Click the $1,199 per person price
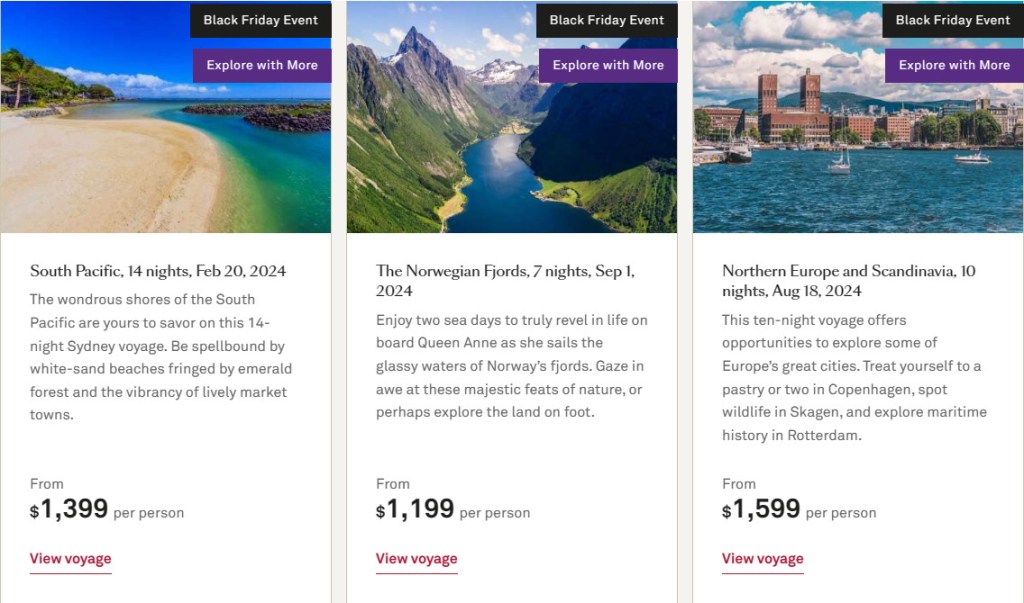The width and height of the screenshot is (1024, 603). click(x=452, y=510)
